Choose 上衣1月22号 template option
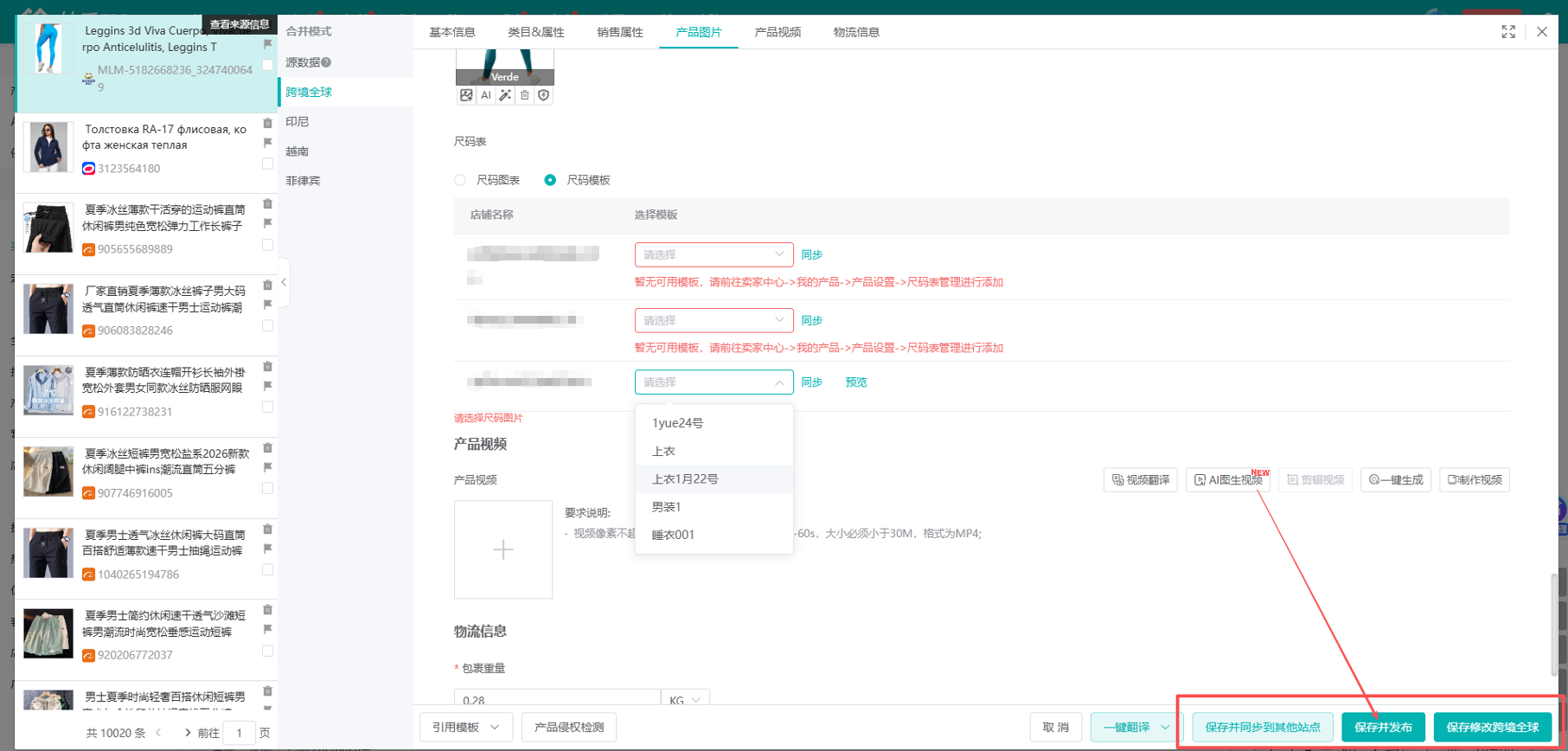The width and height of the screenshot is (1568, 751). coord(714,478)
